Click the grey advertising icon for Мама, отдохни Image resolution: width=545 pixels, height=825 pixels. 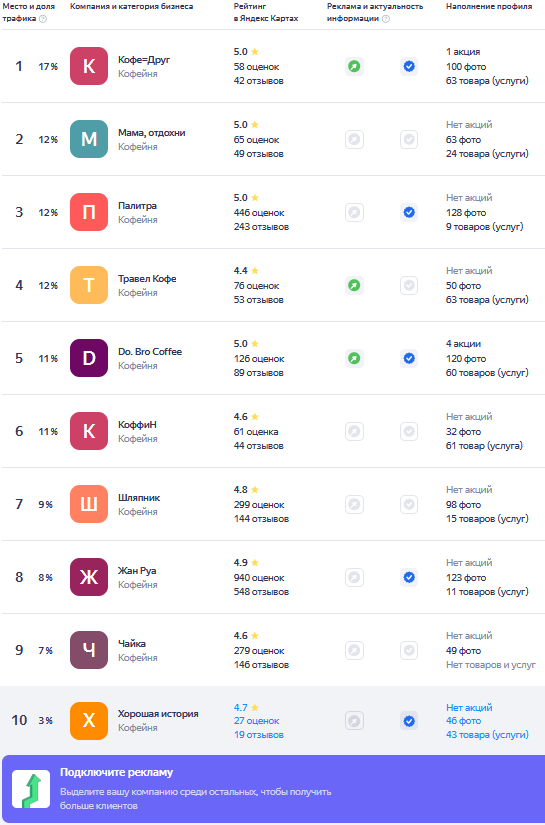(x=355, y=139)
